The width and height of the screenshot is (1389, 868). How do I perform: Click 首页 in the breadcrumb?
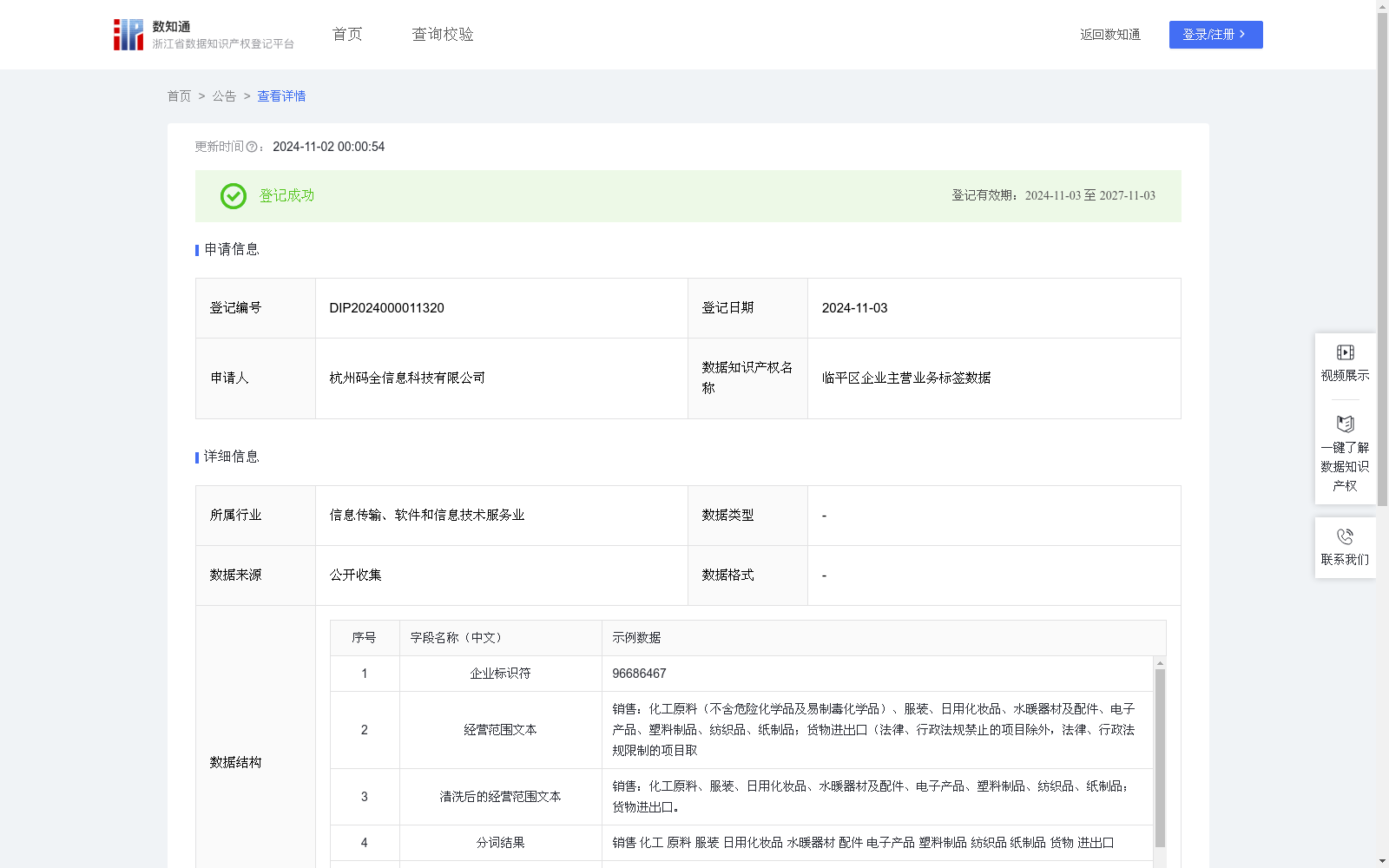pos(179,96)
